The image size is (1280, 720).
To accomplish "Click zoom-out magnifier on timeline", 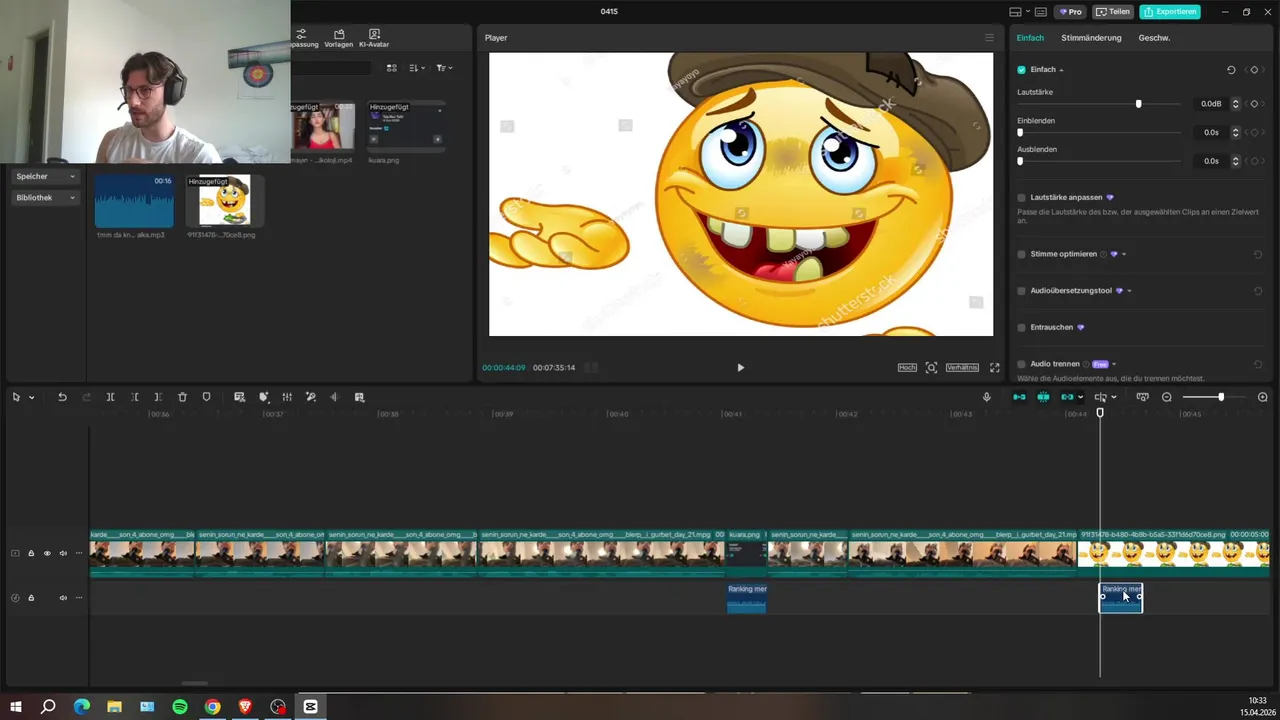I will (1167, 397).
